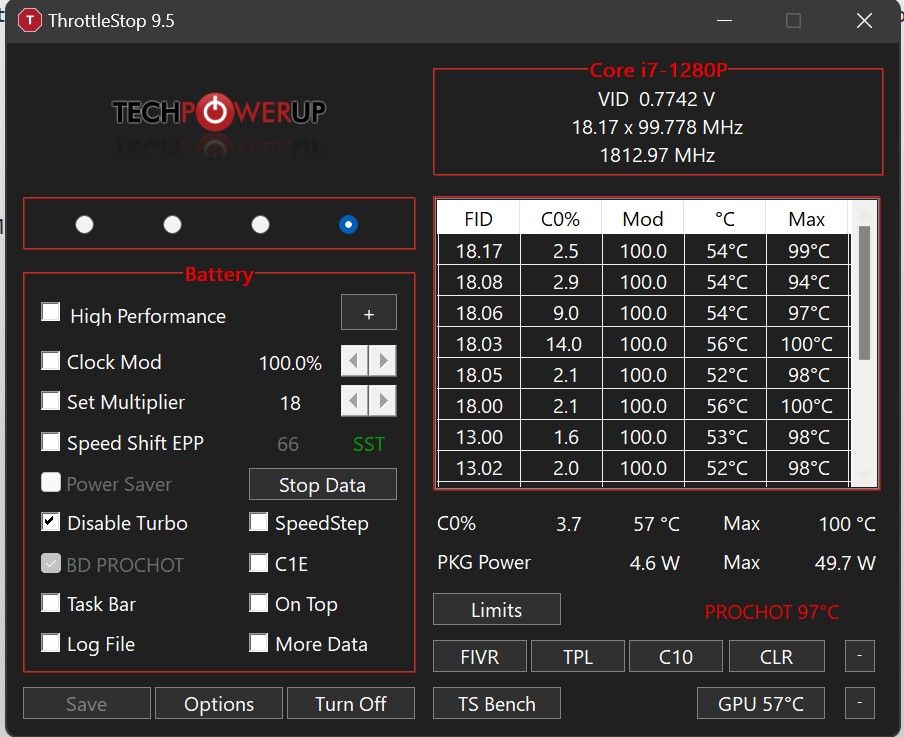
Task: Select the second profile radio button
Action: pyautogui.click(x=172, y=224)
